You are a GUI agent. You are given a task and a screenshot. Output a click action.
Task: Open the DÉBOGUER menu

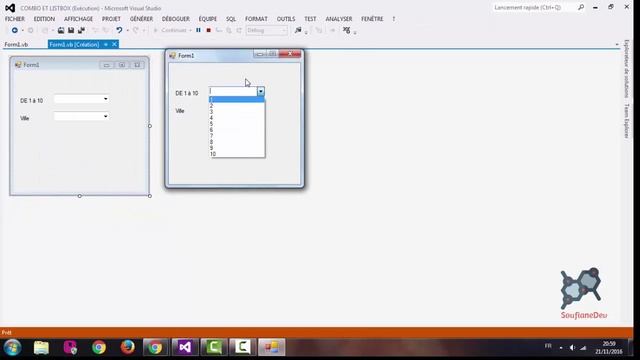pyautogui.click(x=176, y=19)
